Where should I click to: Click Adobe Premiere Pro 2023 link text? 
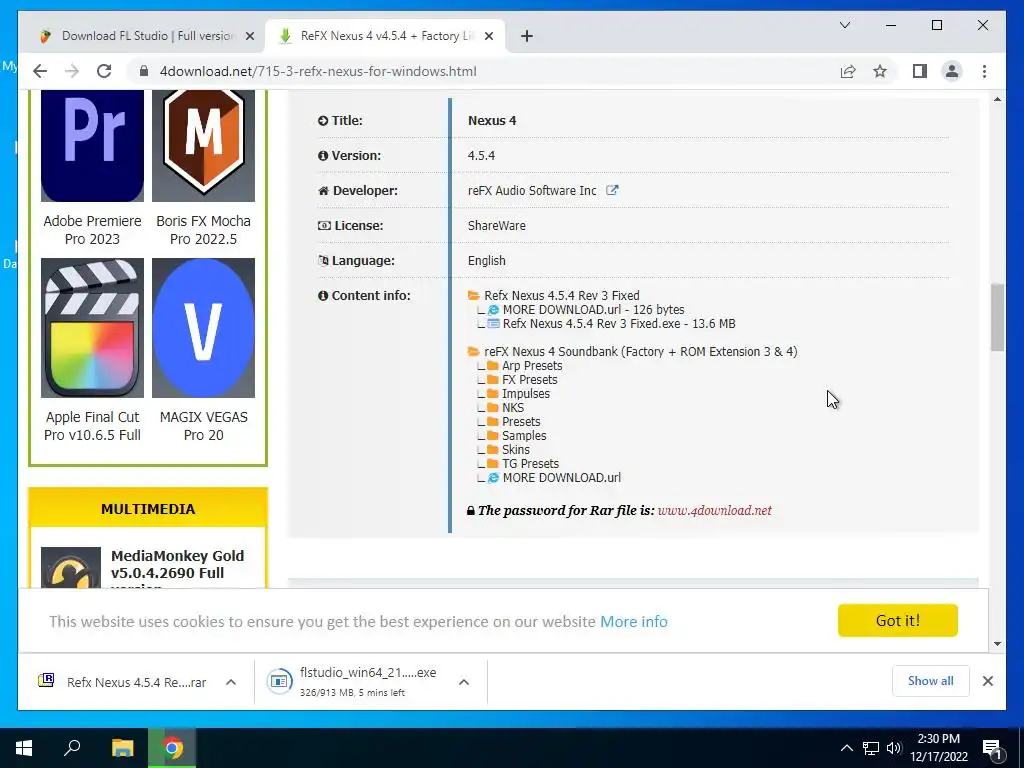click(92, 230)
